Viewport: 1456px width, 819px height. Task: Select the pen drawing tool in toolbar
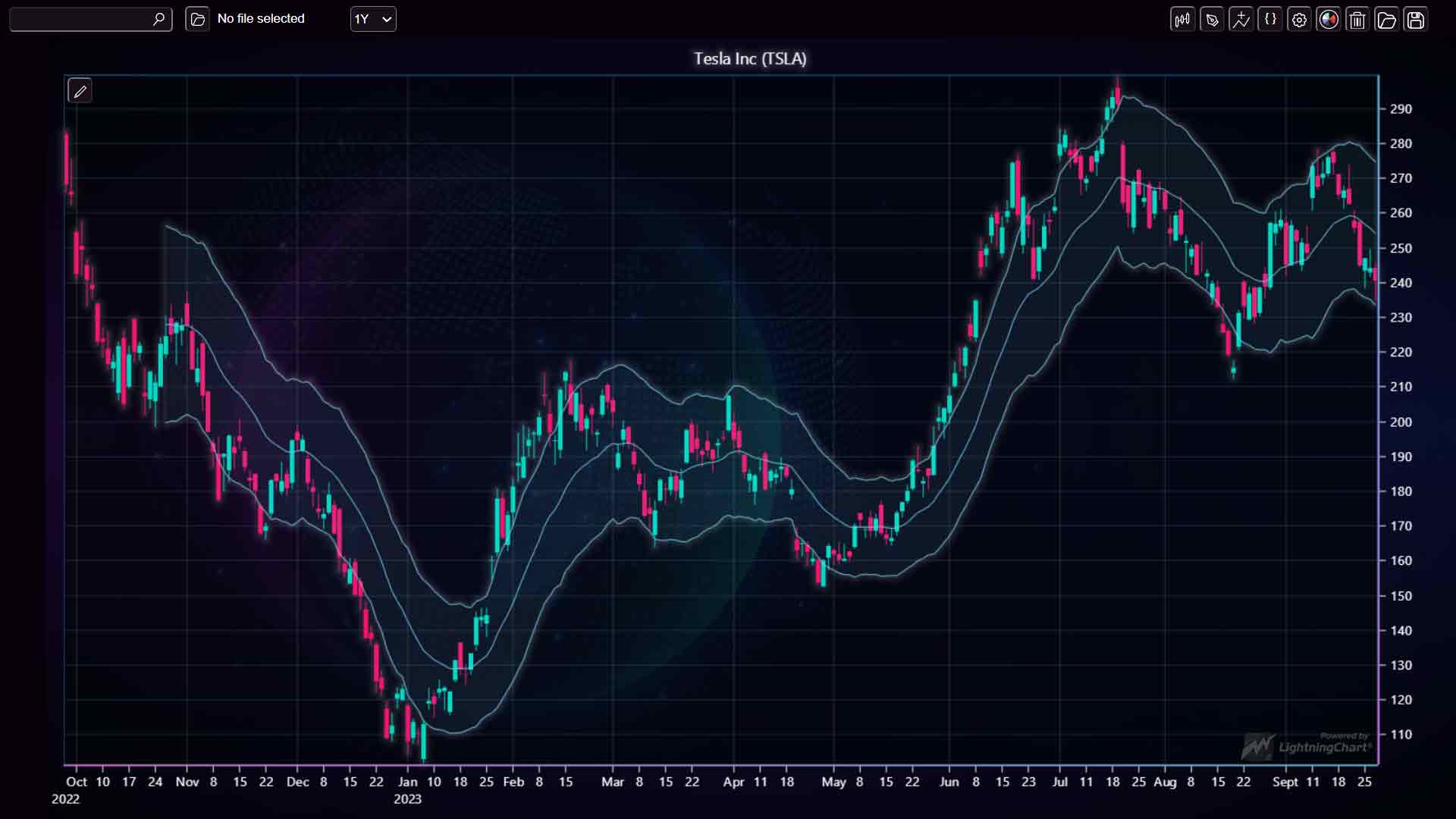(1212, 20)
